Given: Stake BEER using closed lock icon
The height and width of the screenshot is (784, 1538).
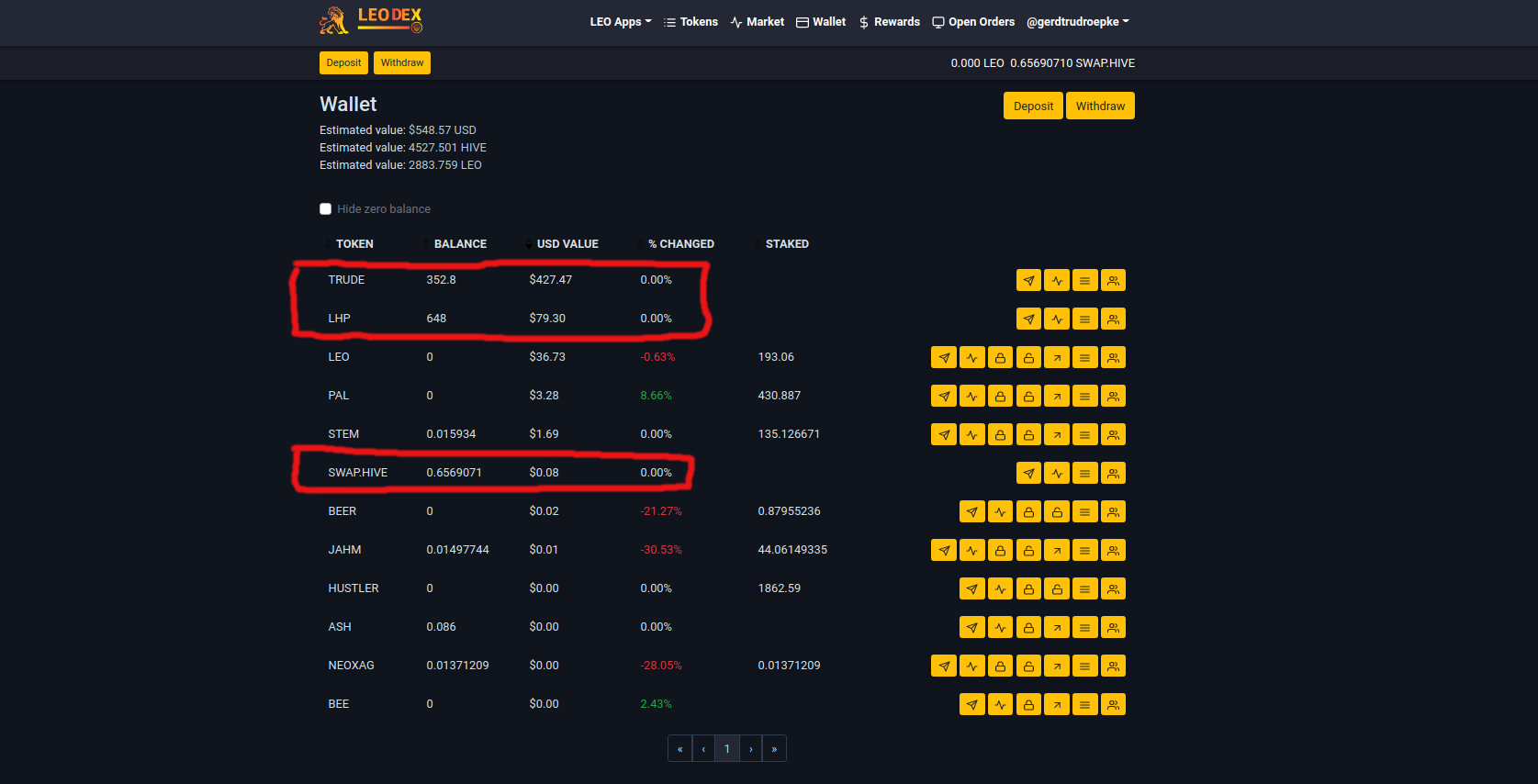Looking at the screenshot, I should (1028, 511).
